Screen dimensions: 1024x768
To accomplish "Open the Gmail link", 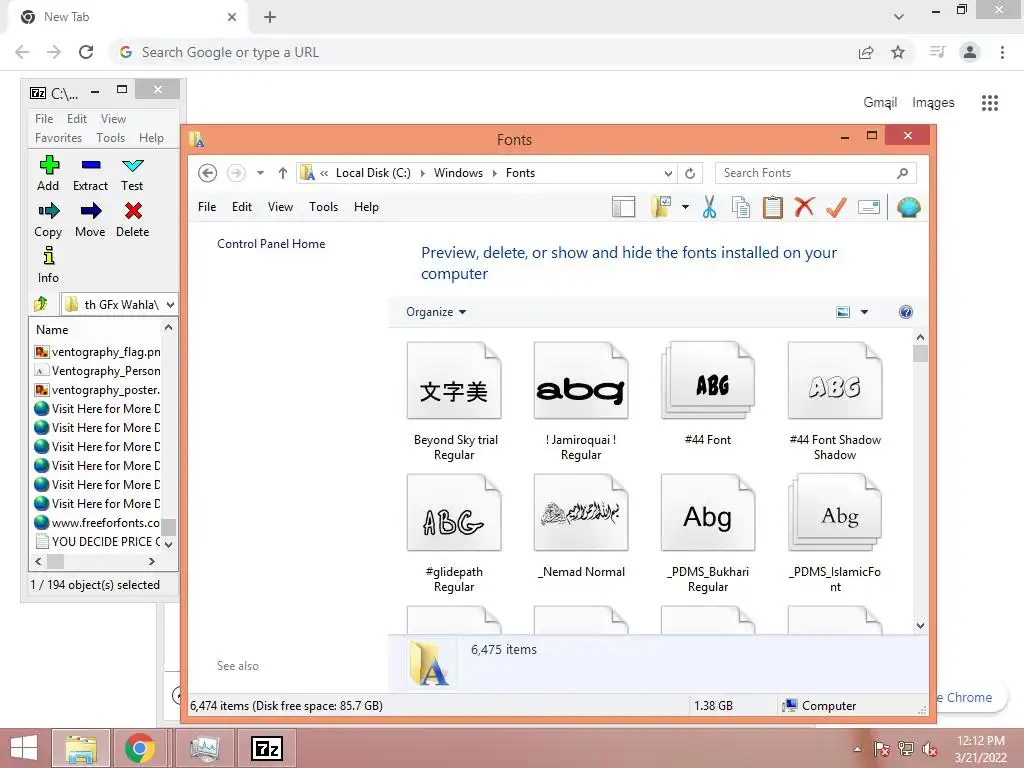I will pos(880,103).
